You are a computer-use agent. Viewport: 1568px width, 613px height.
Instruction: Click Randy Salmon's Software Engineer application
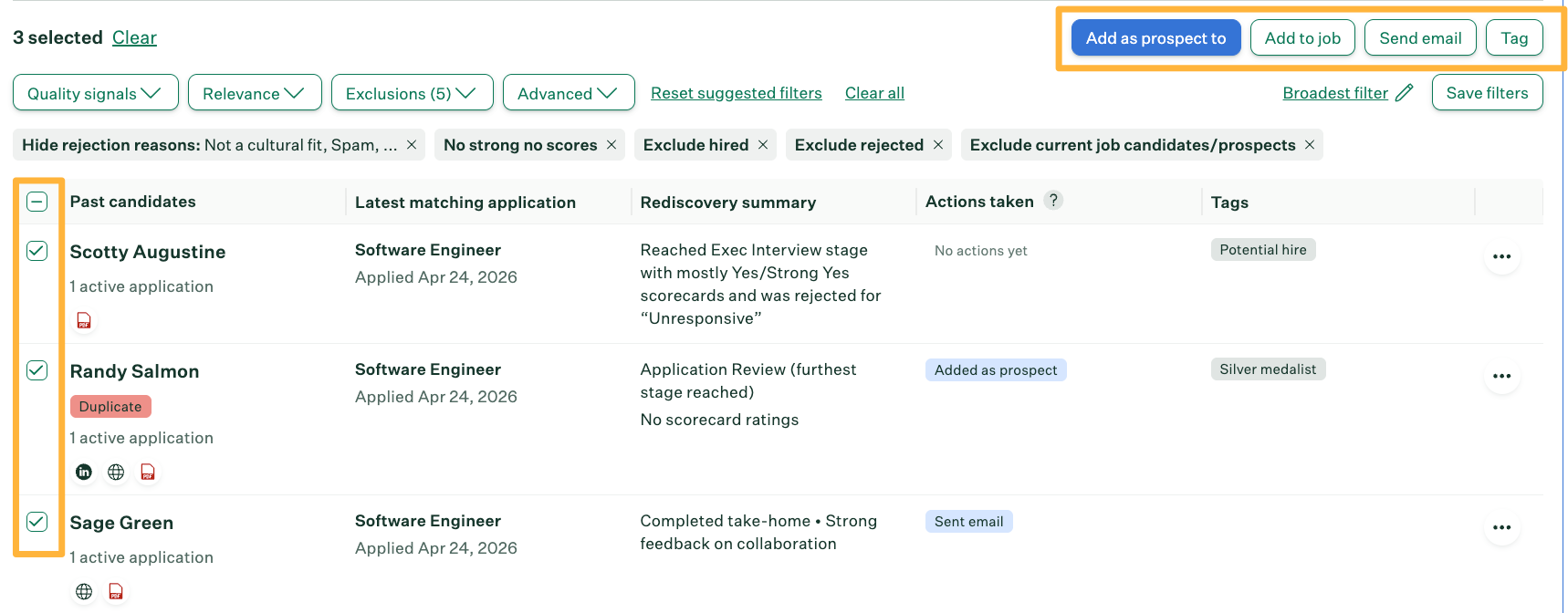click(428, 369)
